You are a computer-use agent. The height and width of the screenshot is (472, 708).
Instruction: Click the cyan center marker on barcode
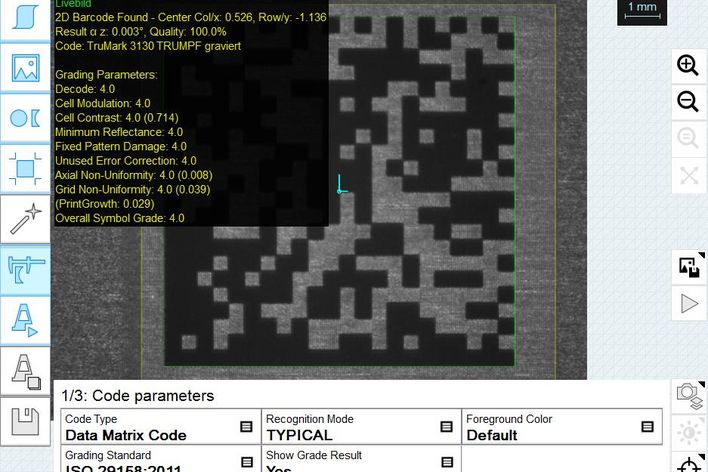340,186
